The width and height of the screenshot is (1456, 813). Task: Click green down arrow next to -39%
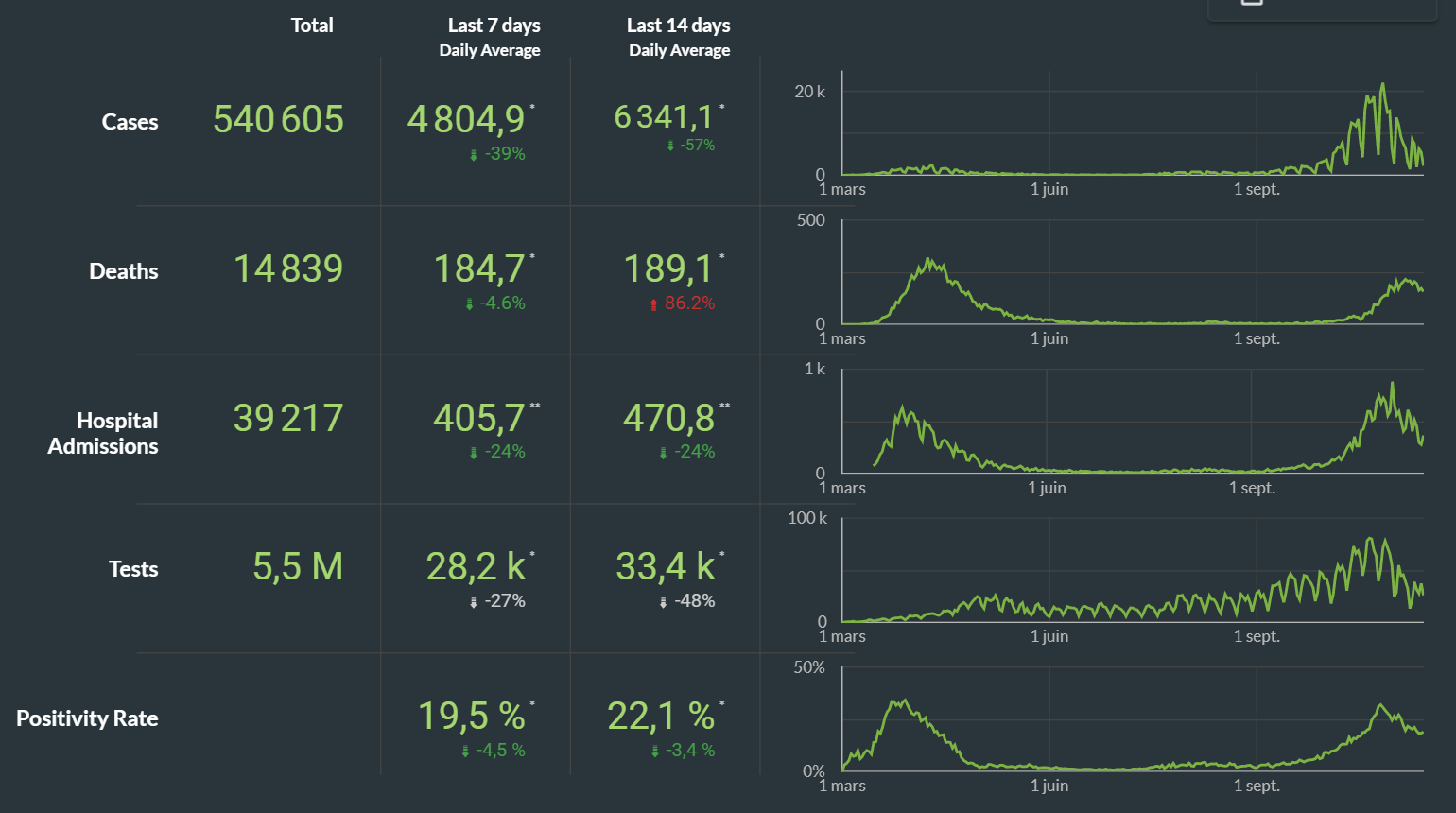(474, 155)
